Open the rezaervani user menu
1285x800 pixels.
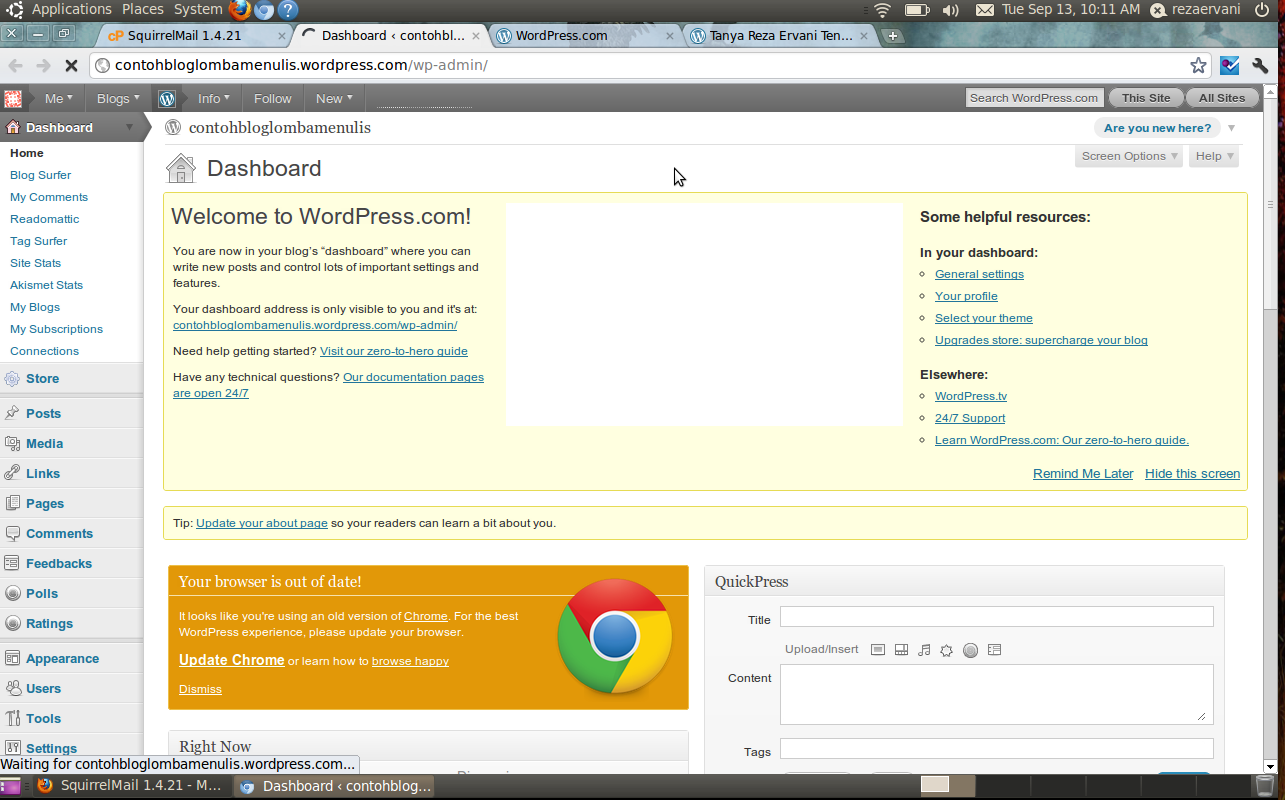click(x=1195, y=10)
